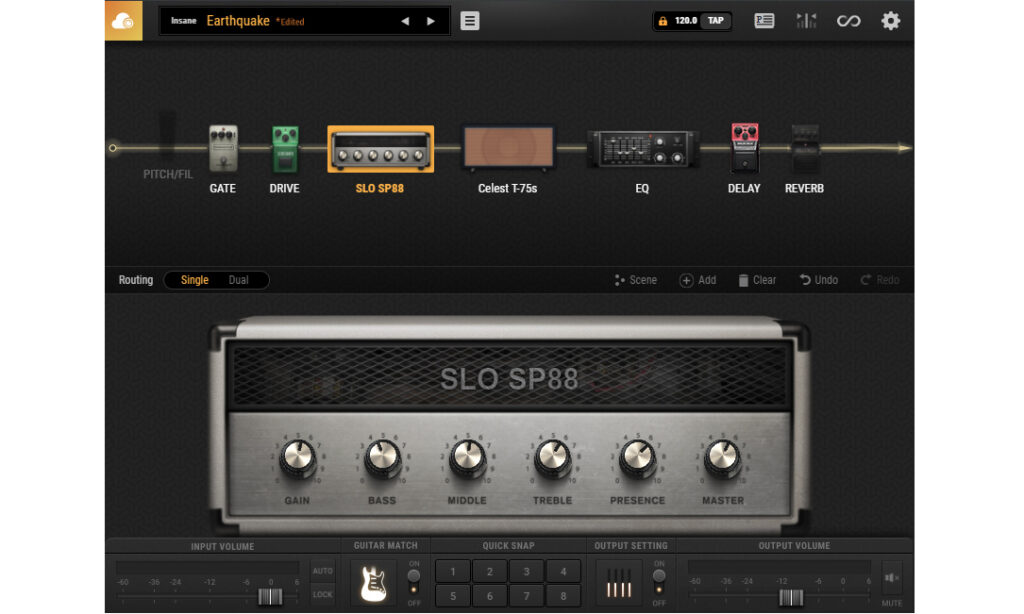Go to the previous preset arrow
Viewport: 1024px width, 614px height.
[405, 21]
